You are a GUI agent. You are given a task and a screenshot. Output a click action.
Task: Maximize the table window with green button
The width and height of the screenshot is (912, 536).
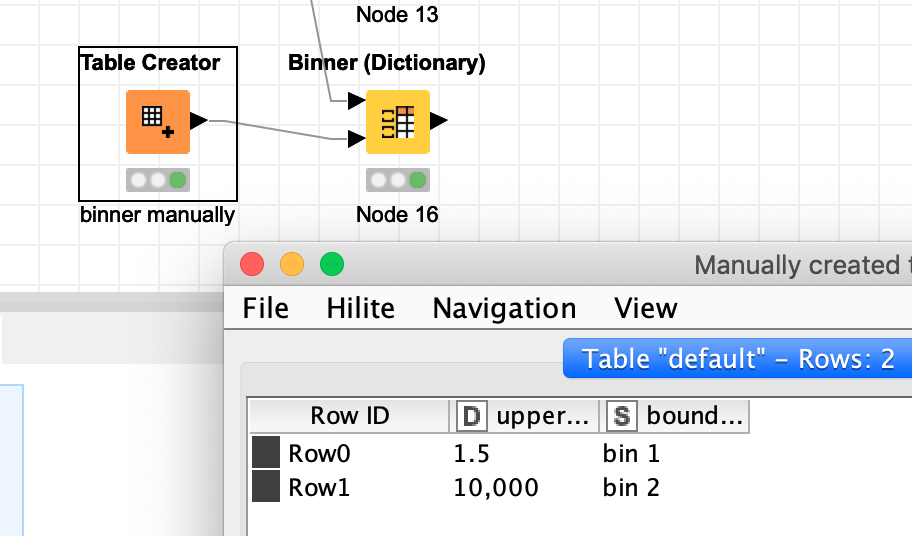point(332,265)
